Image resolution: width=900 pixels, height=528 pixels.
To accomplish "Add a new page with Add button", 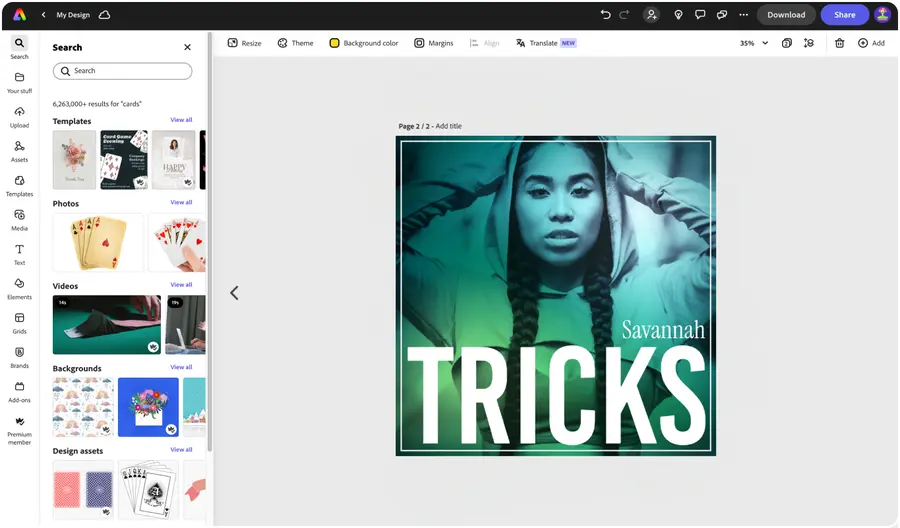I will point(871,43).
